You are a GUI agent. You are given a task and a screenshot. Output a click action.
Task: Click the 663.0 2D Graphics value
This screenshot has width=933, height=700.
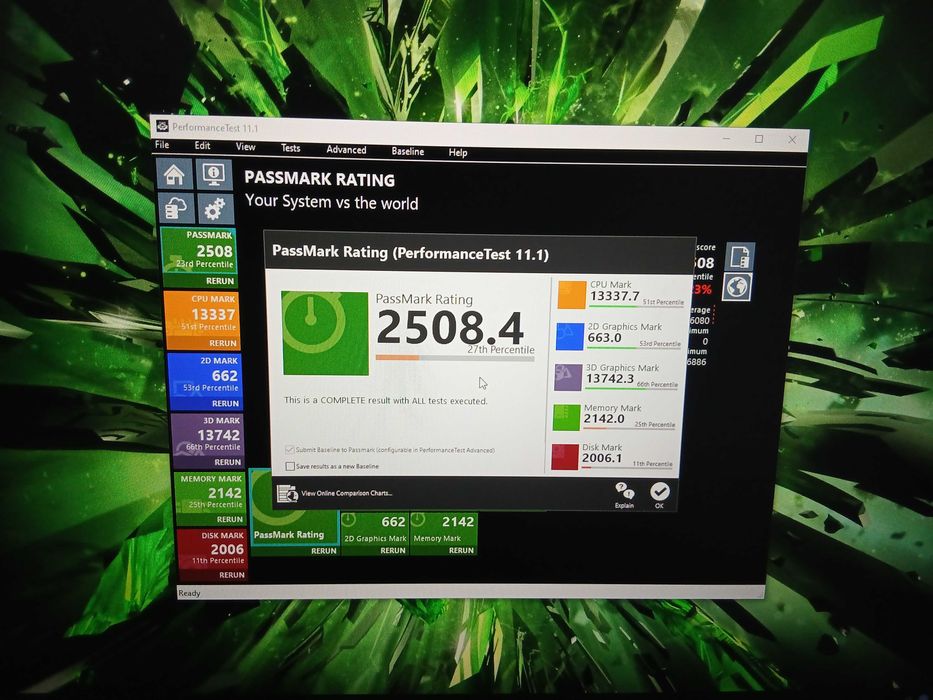pos(605,338)
